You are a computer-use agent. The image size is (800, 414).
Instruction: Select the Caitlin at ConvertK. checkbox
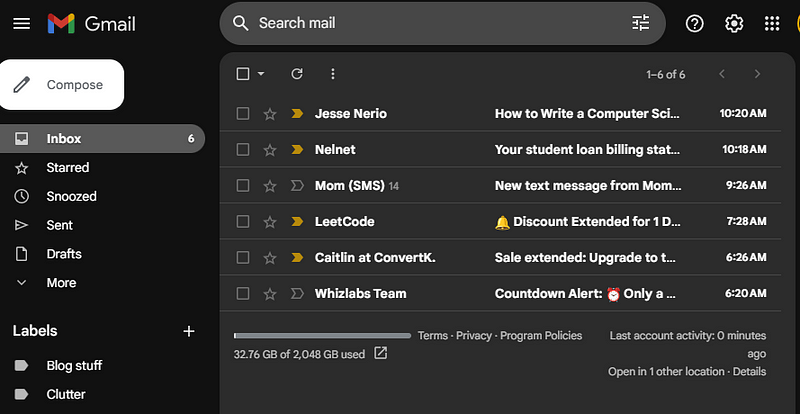(x=243, y=257)
